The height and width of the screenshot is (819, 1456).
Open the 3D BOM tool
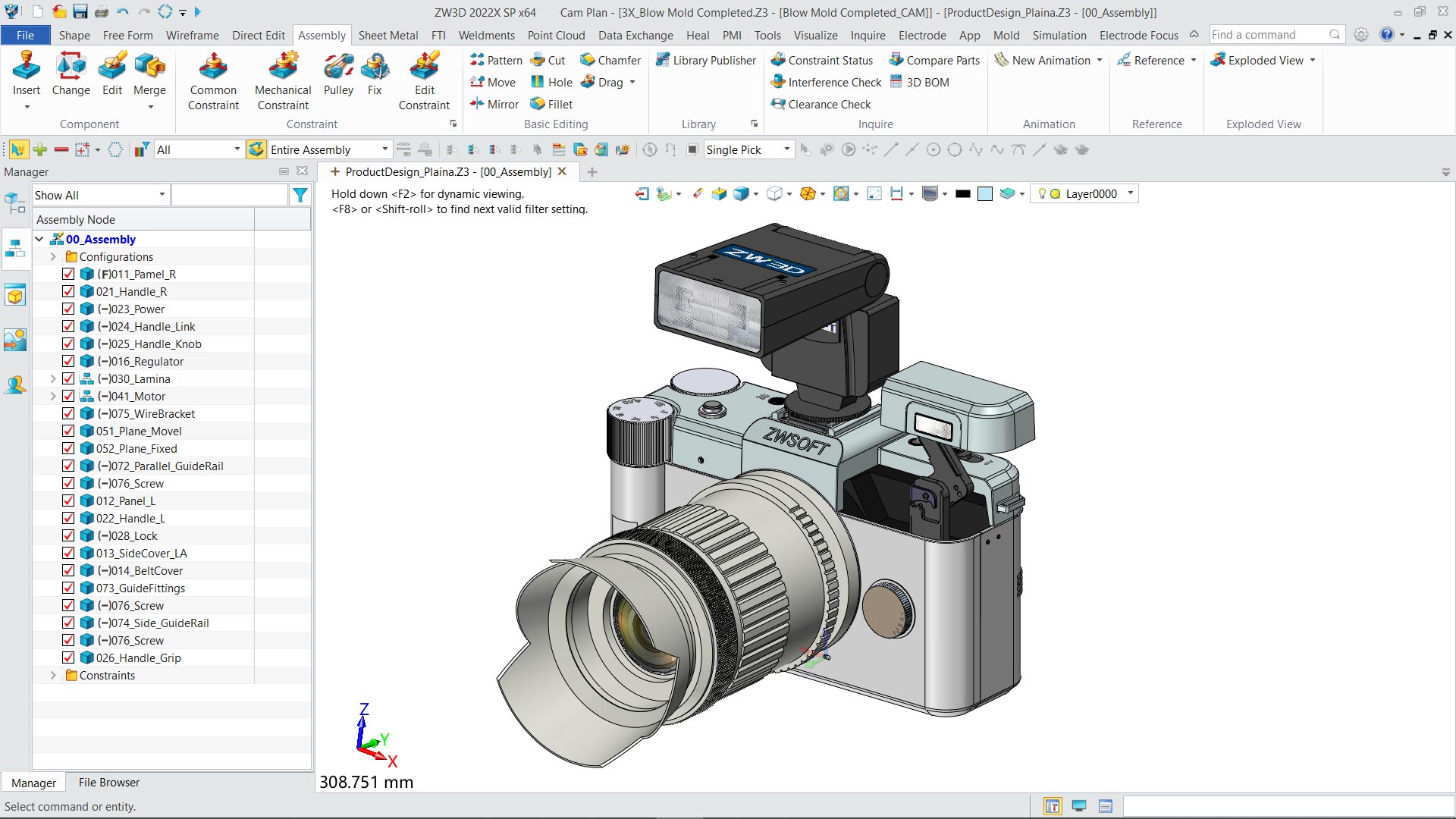click(919, 82)
